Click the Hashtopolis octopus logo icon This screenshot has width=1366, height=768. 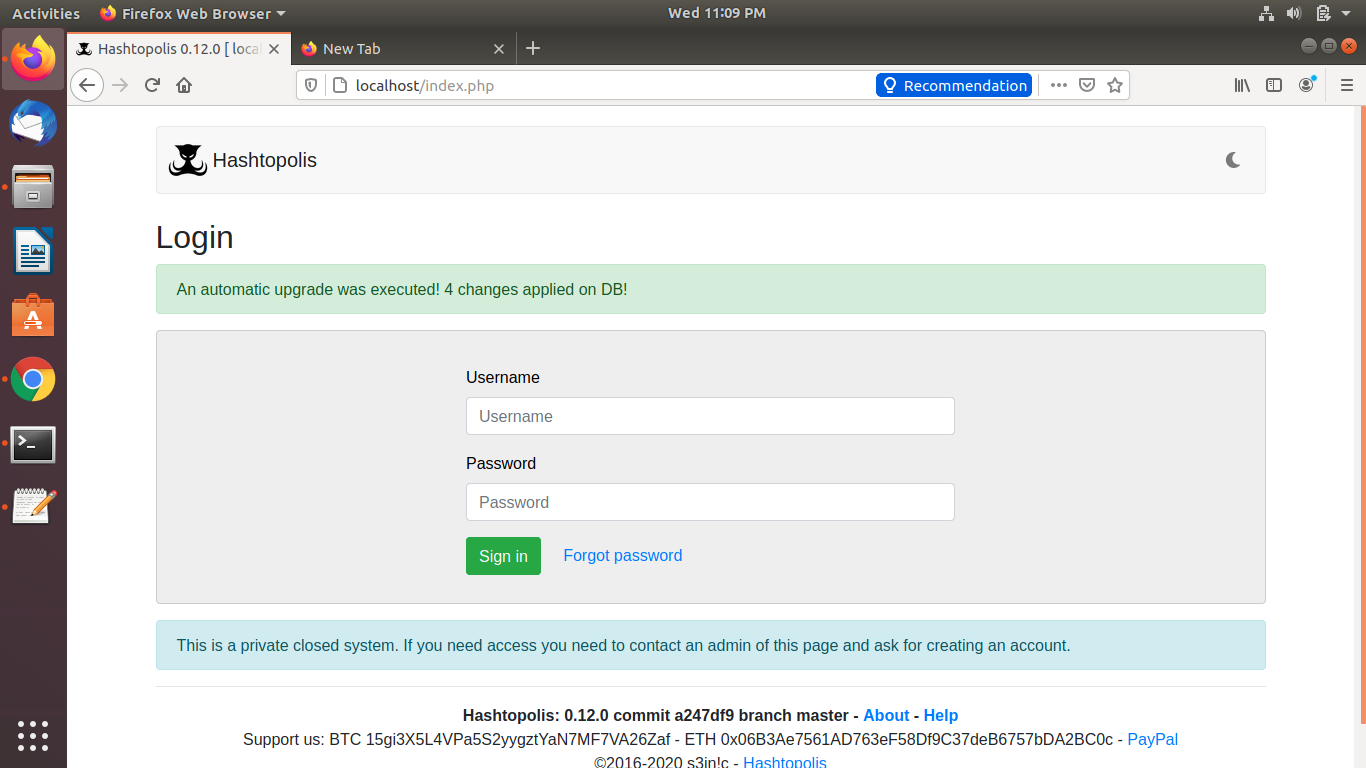pos(187,160)
